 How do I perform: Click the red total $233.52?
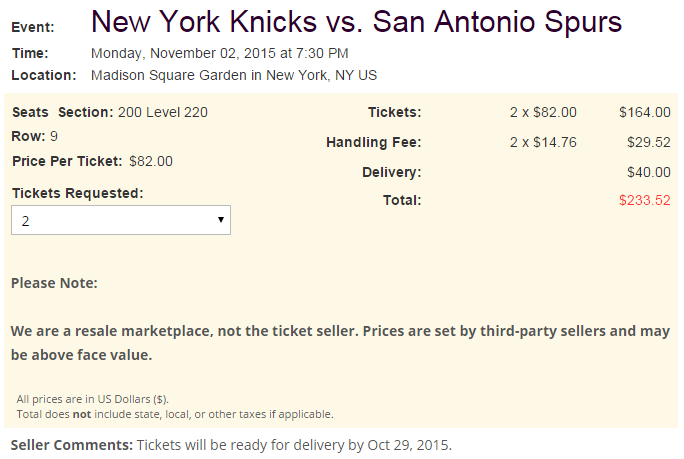pyautogui.click(x=645, y=200)
